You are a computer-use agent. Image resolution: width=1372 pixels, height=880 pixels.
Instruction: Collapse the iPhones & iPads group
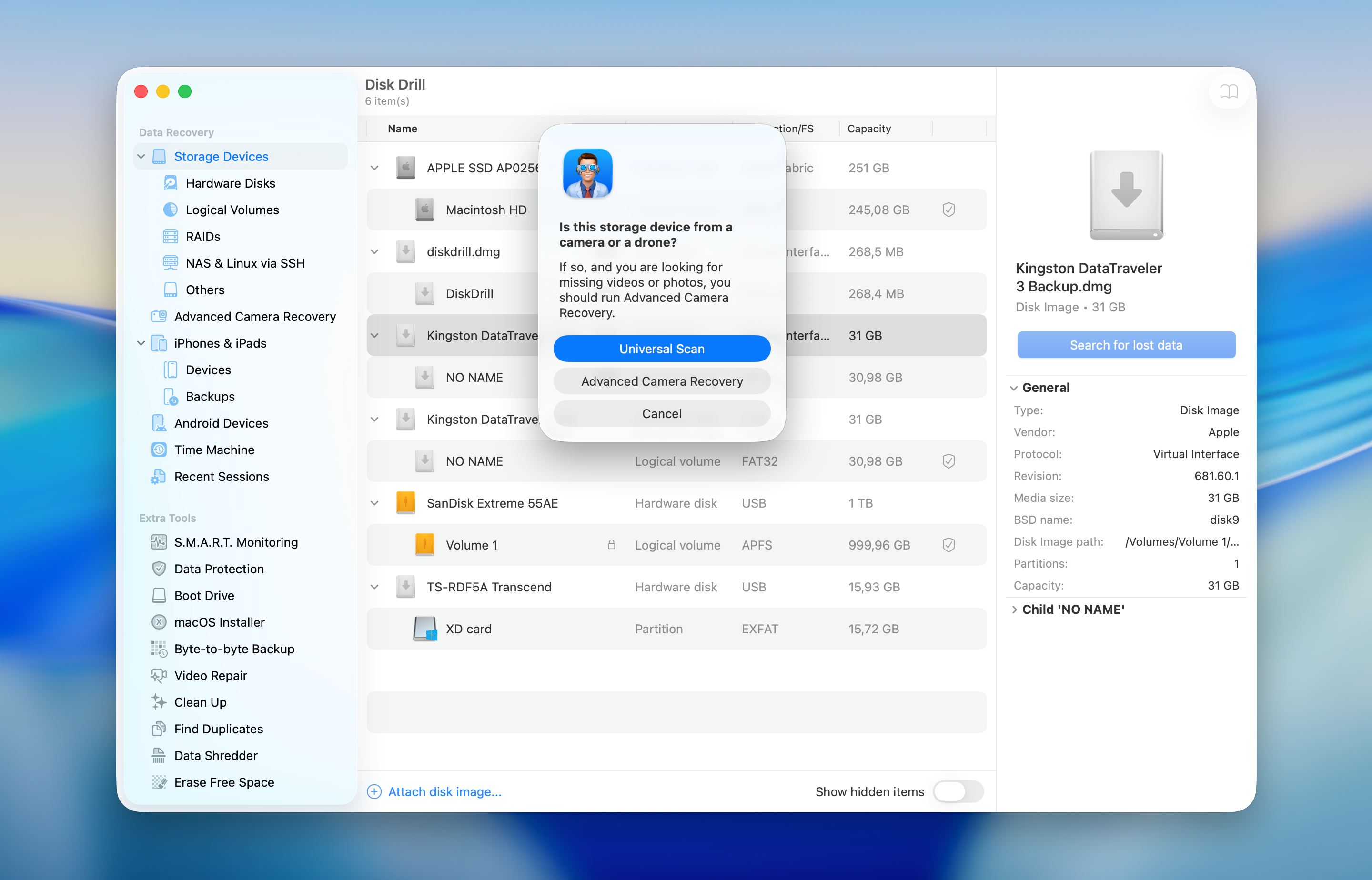(141, 343)
